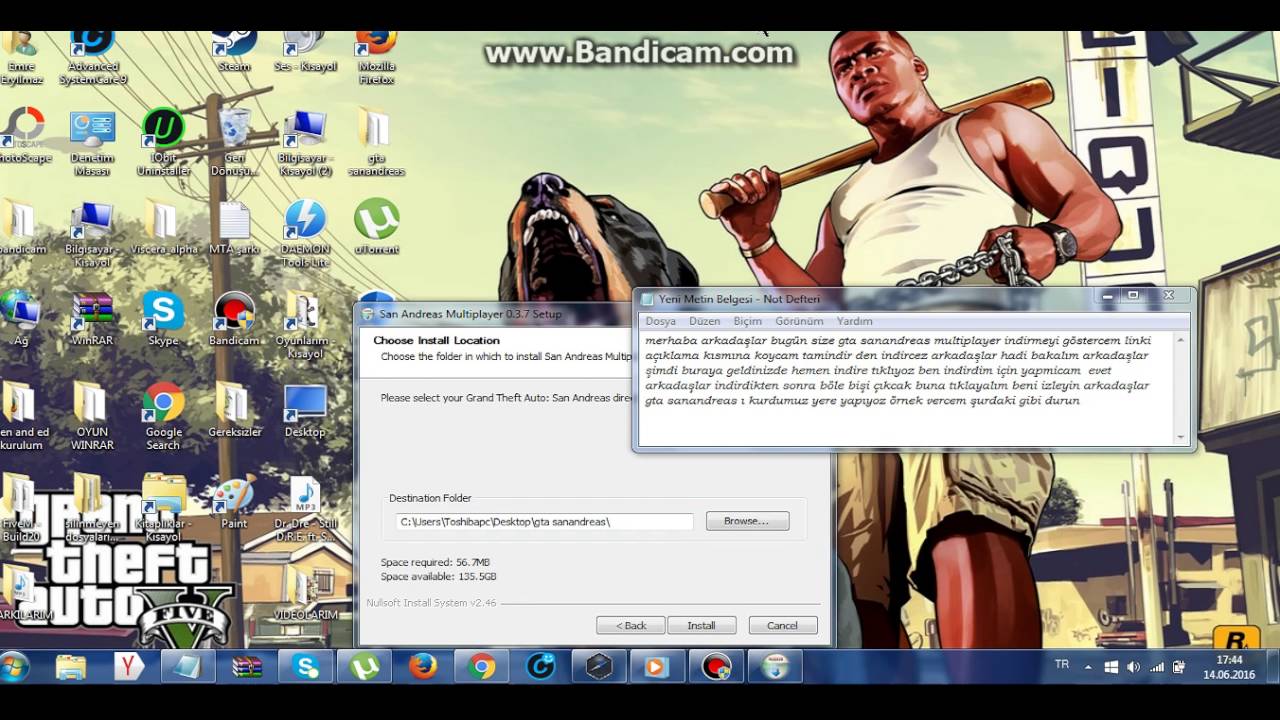The image size is (1280, 720).
Task: Open the OYUN WINRAR desktop folder
Action: point(92,417)
